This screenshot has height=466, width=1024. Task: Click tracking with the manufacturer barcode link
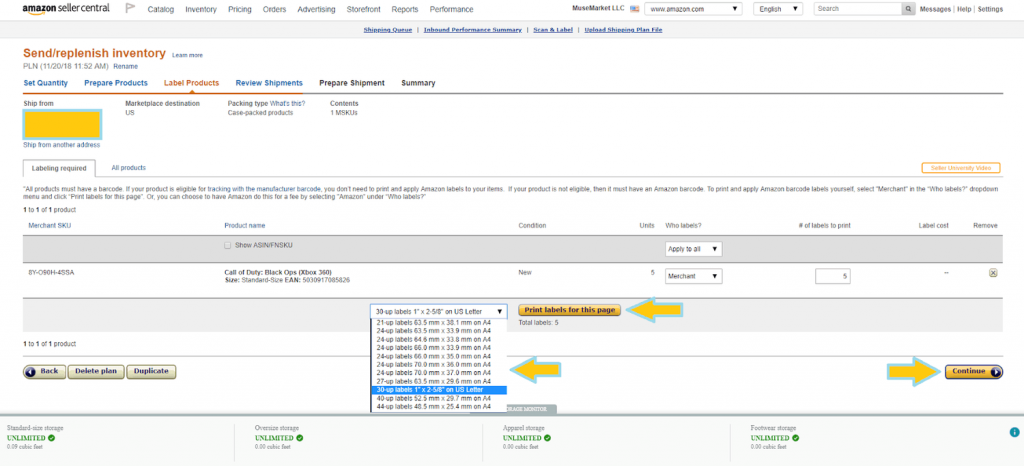coord(264,189)
